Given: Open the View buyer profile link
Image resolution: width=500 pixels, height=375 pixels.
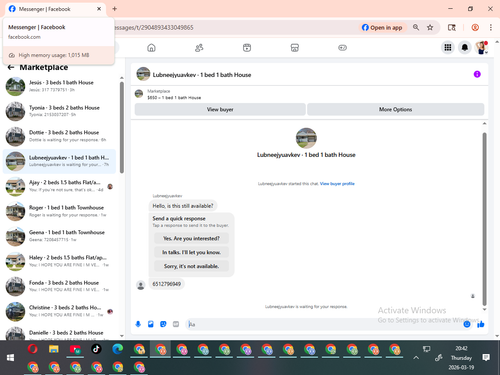Looking at the screenshot, I should pos(337,184).
